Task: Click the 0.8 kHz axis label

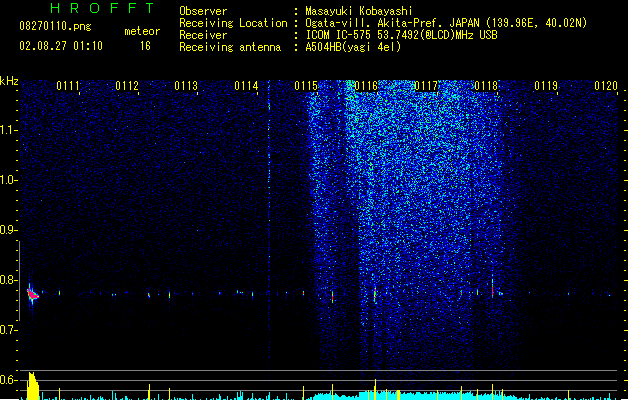Action: 9,280
